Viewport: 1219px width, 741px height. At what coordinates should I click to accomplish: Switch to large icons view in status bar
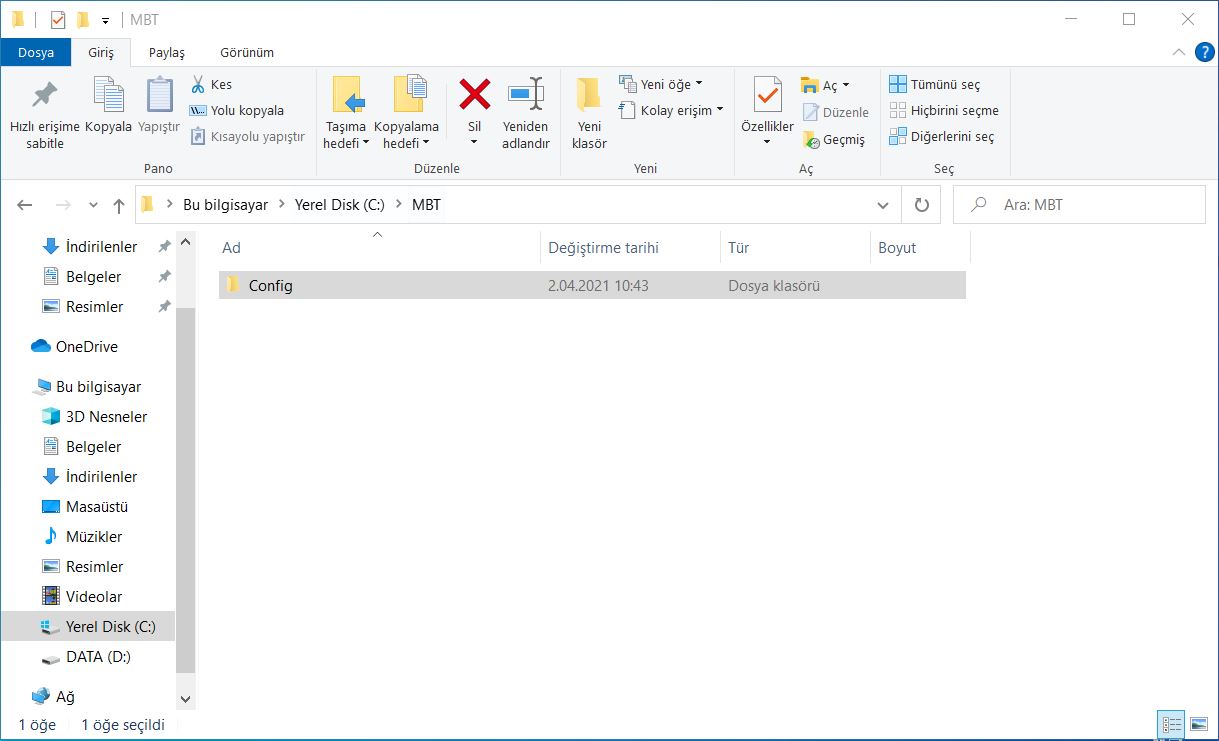(1198, 725)
